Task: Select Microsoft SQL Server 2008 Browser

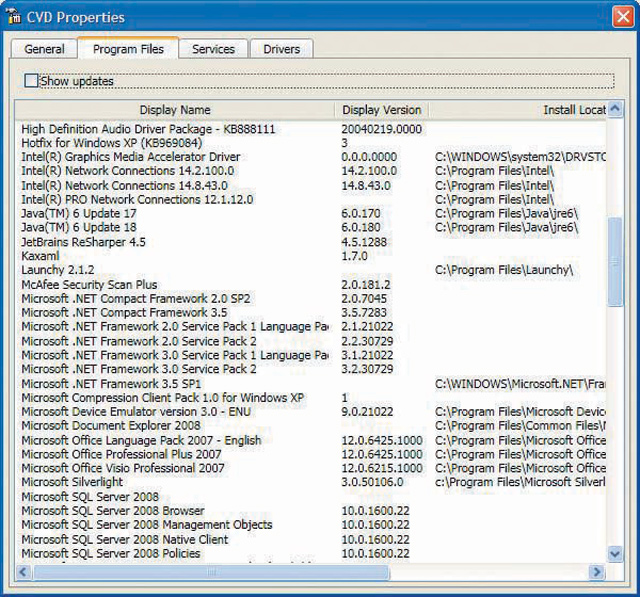Action: point(113,510)
